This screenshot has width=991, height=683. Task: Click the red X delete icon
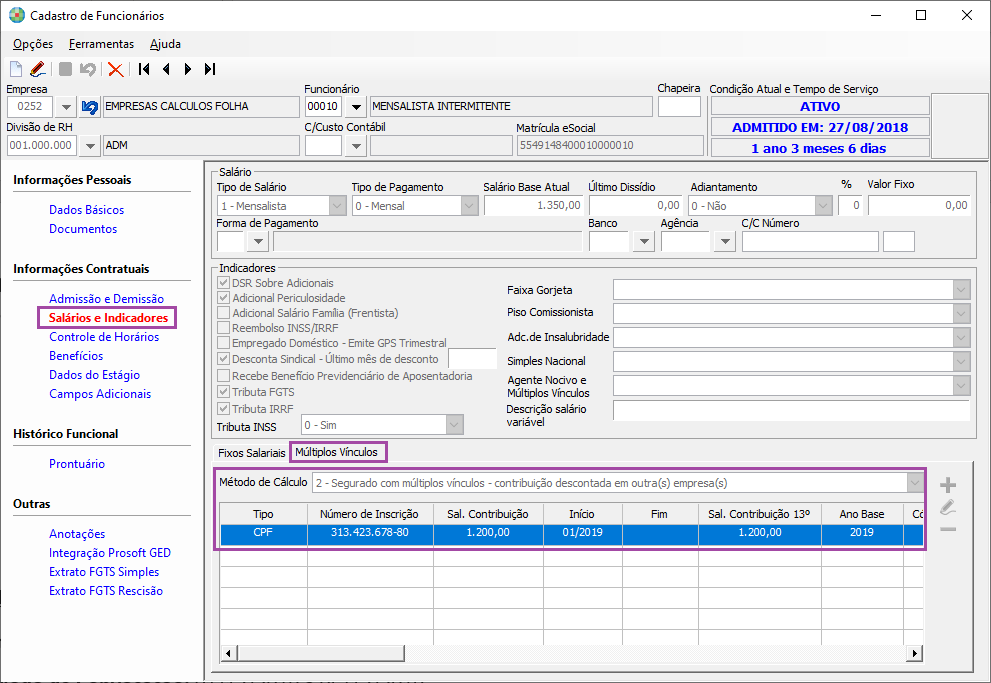click(116, 69)
